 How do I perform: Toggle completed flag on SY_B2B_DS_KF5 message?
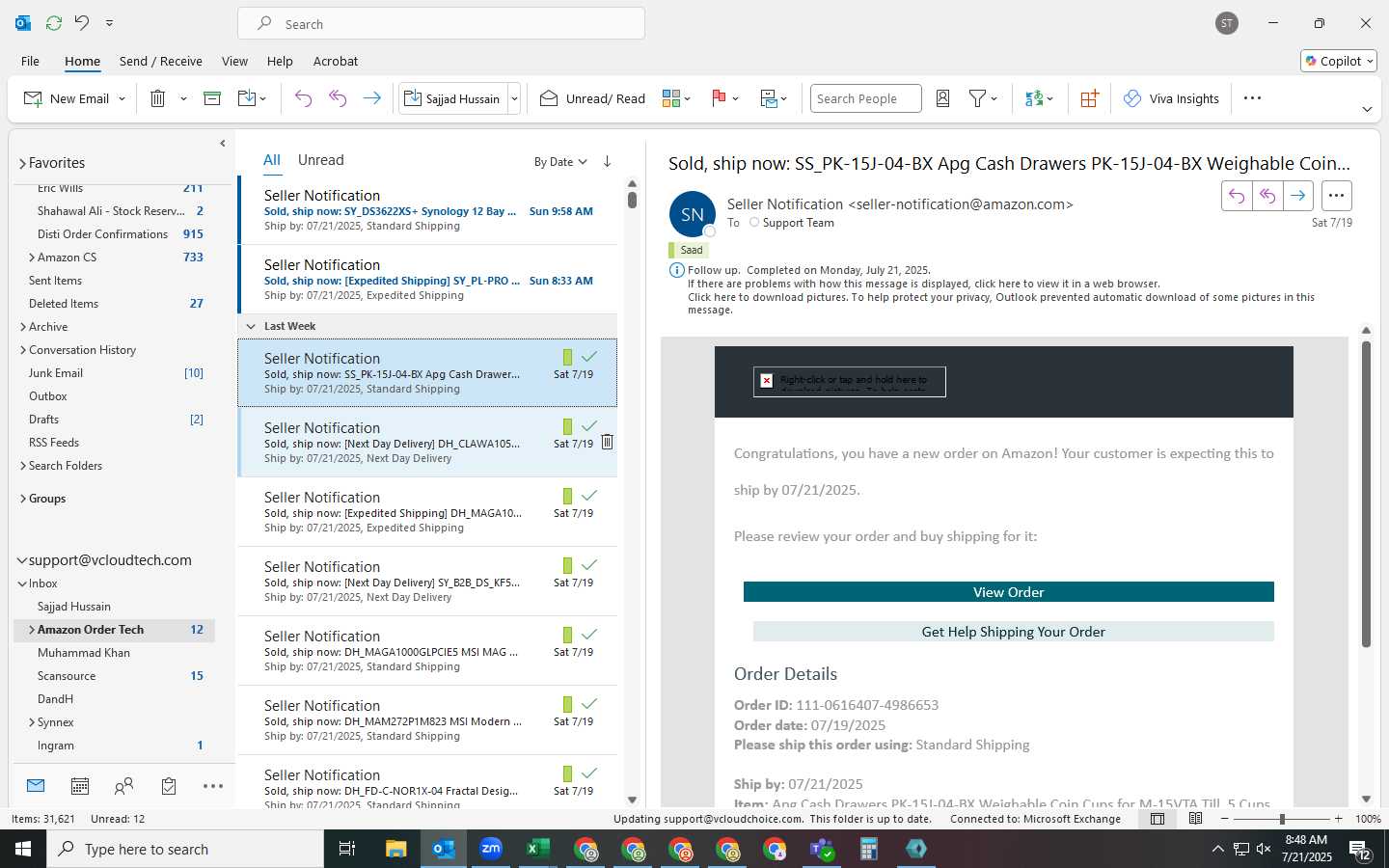(589, 565)
